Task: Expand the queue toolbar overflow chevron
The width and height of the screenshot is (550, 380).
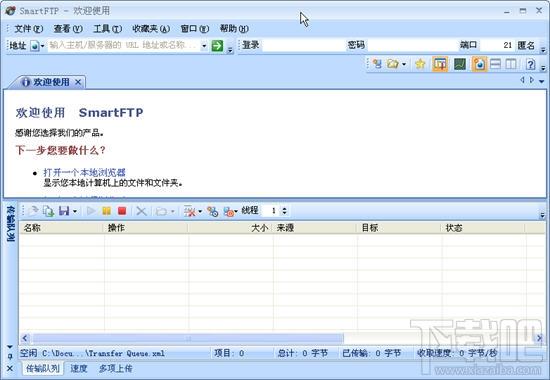Action: 542,215
